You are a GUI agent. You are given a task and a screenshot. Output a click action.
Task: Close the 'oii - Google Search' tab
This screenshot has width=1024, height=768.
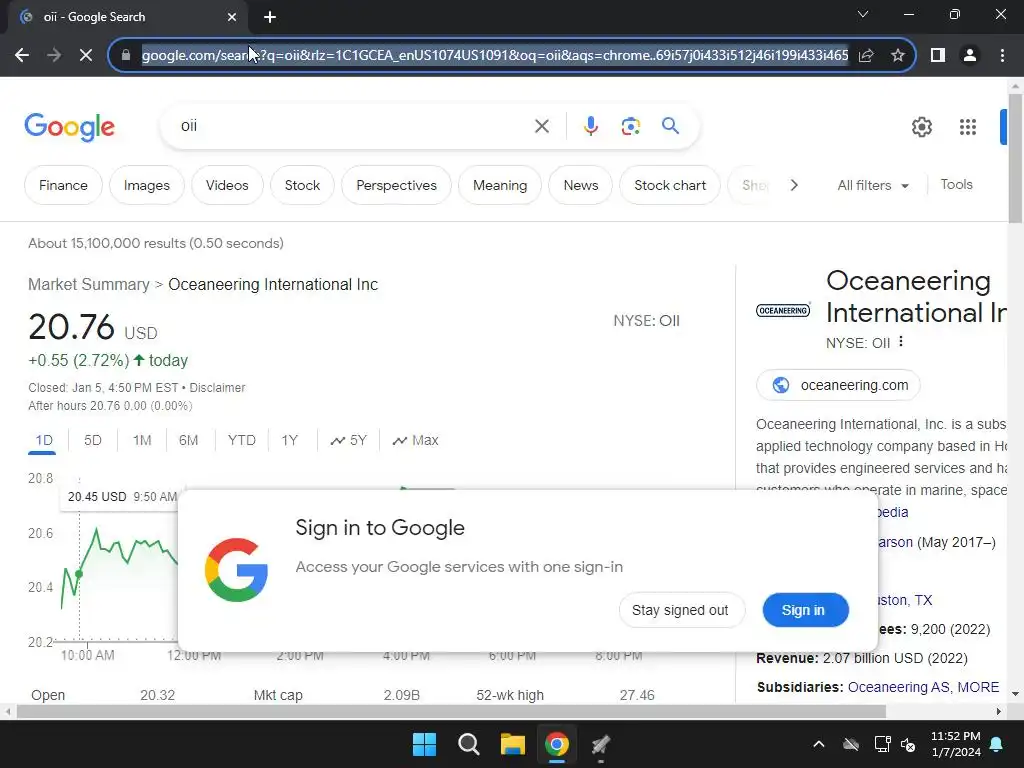232,17
